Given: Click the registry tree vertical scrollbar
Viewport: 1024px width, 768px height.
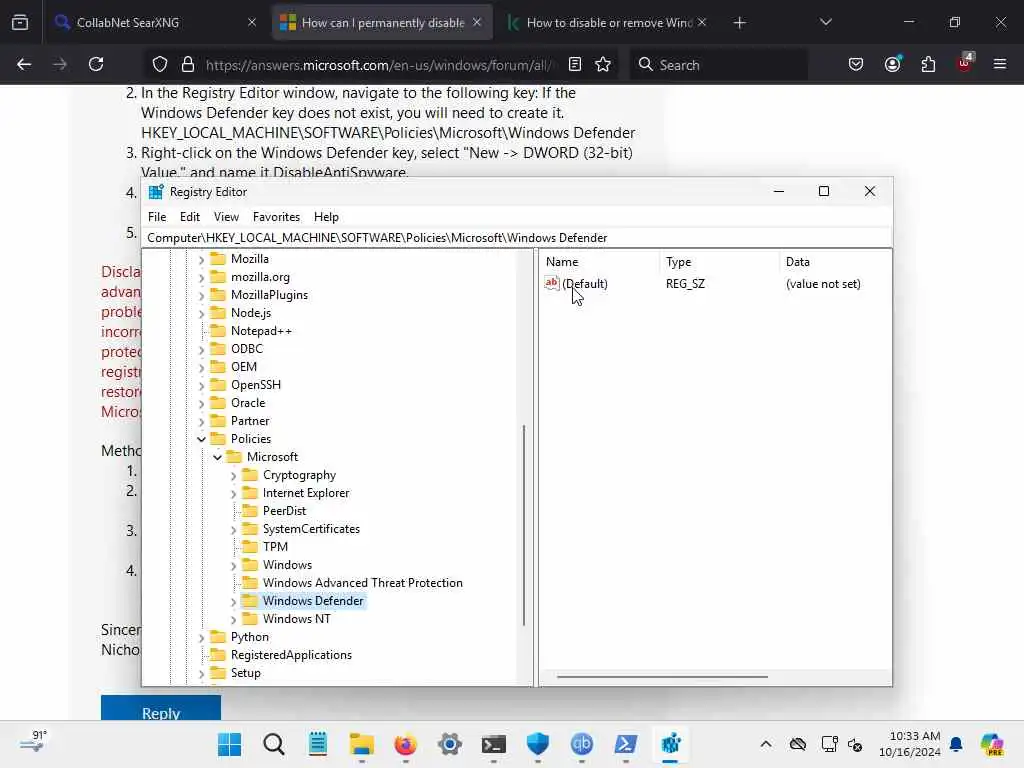Looking at the screenshot, I should click(x=524, y=526).
